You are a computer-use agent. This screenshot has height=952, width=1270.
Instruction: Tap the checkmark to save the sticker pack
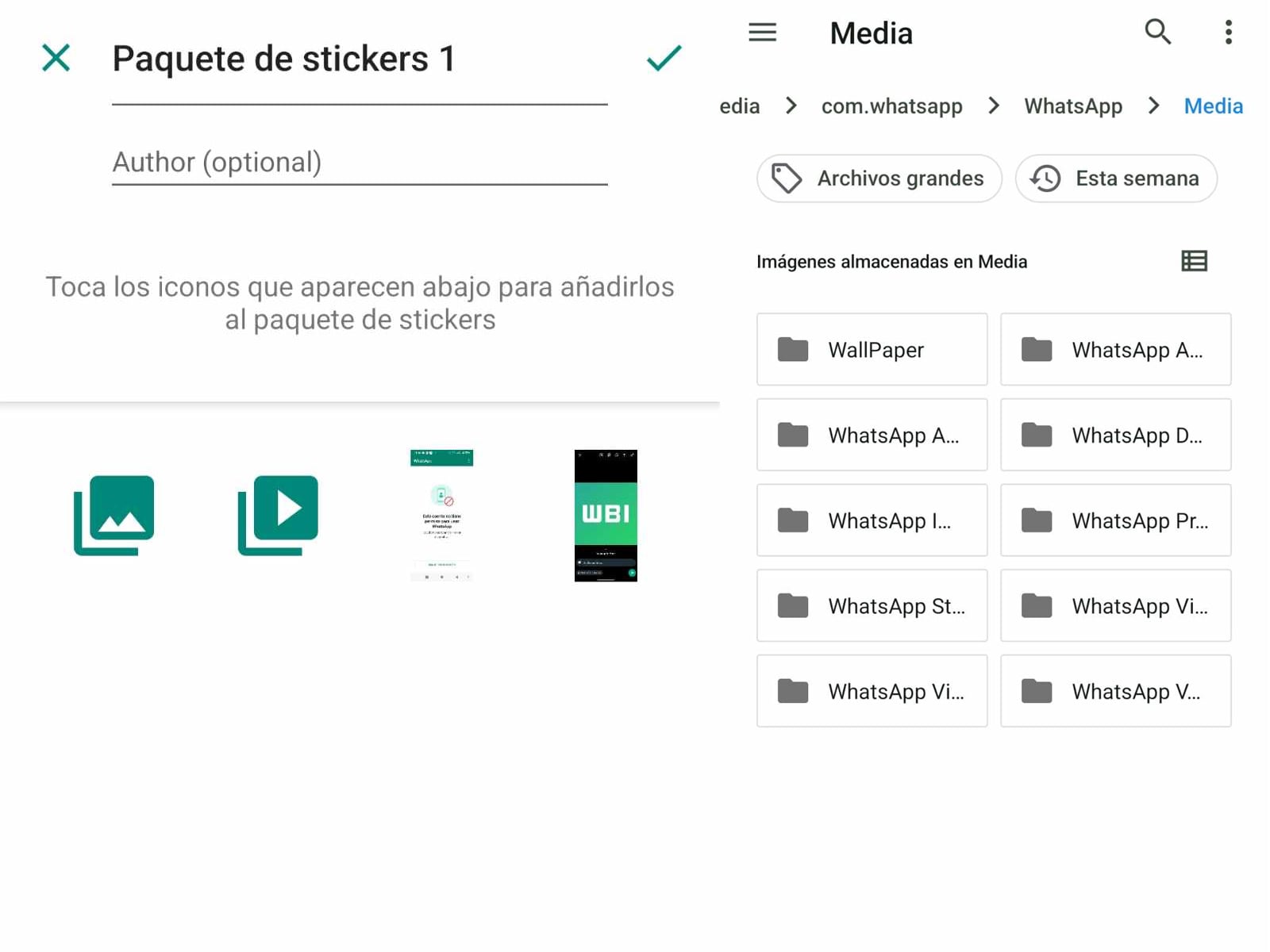663,58
